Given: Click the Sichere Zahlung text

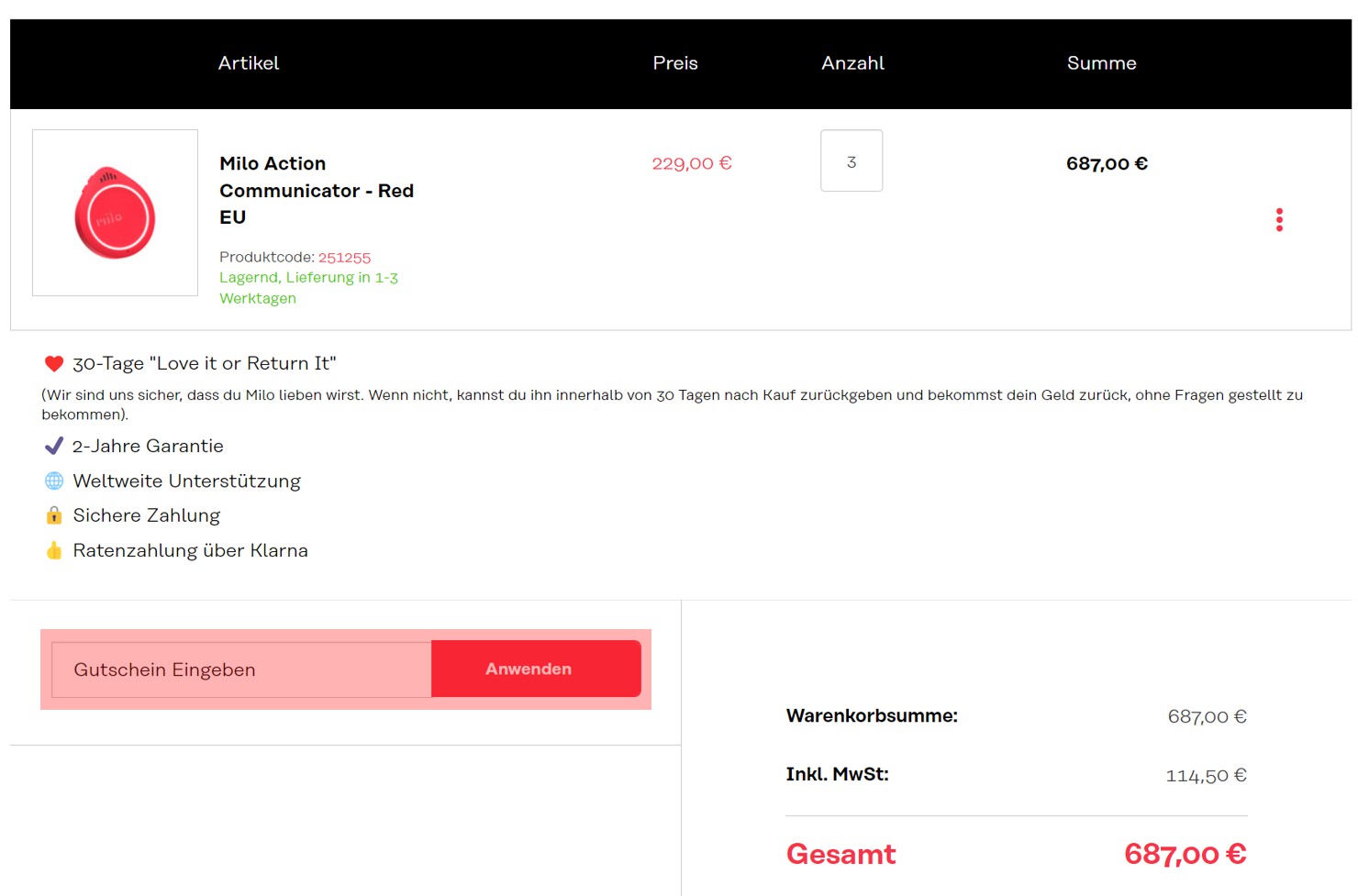Looking at the screenshot, I should [147, 515].
